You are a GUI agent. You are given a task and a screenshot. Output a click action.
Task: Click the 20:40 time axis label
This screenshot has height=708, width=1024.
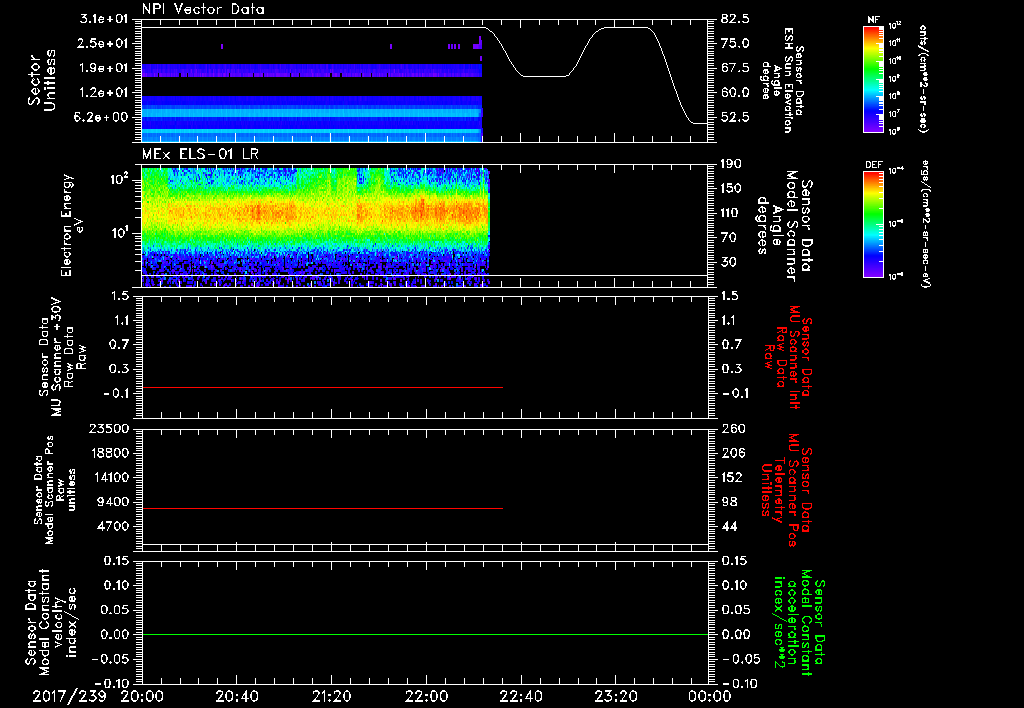coord(236,696)
